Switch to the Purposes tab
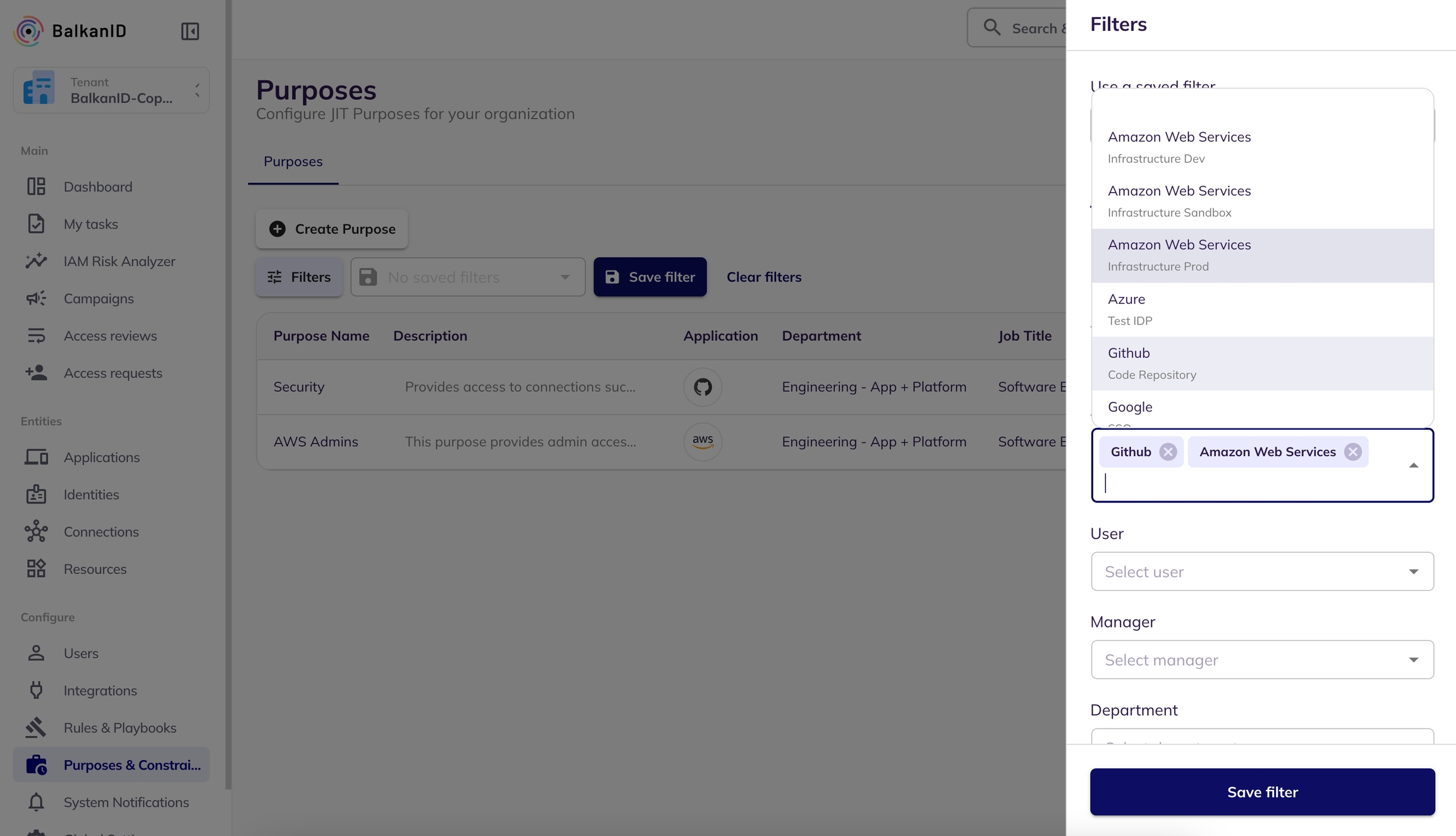The height and width of the screenshot is (836, 1456). click(293, 162)
